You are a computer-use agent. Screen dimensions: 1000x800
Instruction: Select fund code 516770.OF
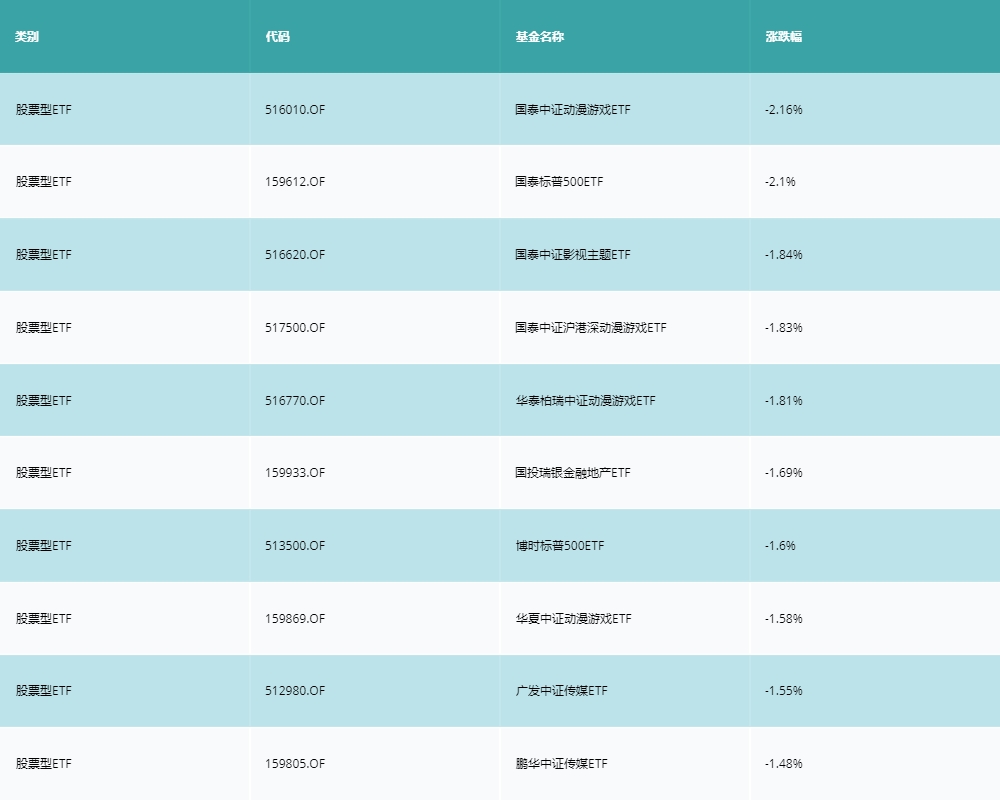pyautogui.click(x=295, y=401)
